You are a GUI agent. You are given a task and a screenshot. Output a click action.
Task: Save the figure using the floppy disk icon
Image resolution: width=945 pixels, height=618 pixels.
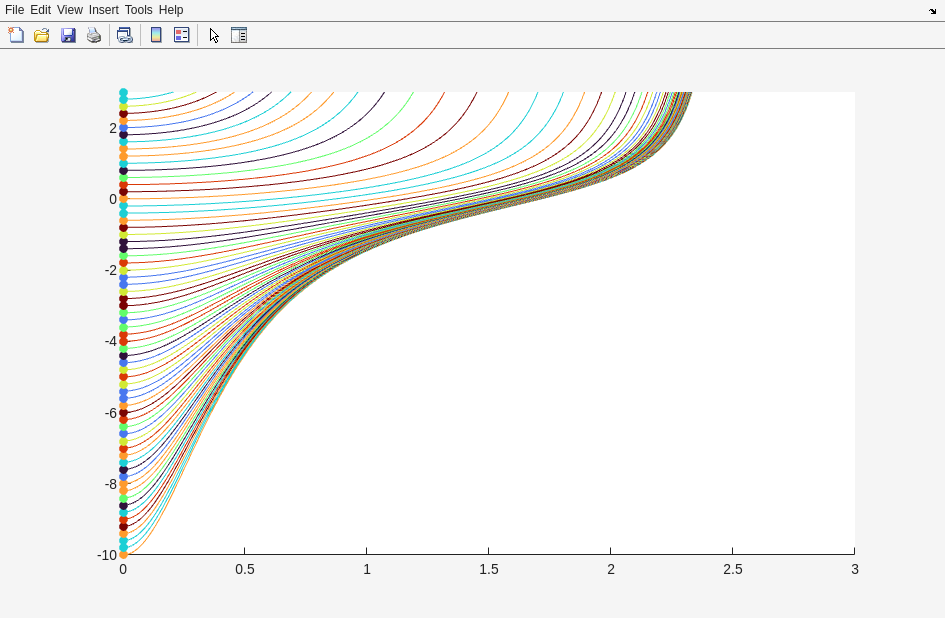(x=68, y=35)
